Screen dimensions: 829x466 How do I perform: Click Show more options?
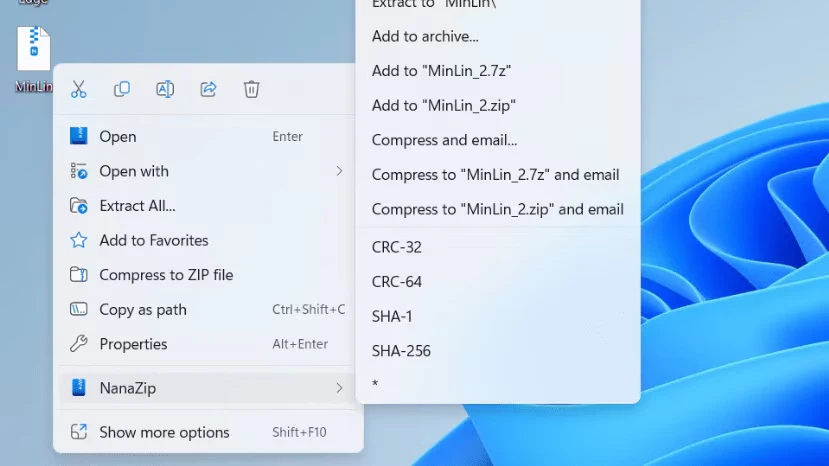tap(164, 433)
